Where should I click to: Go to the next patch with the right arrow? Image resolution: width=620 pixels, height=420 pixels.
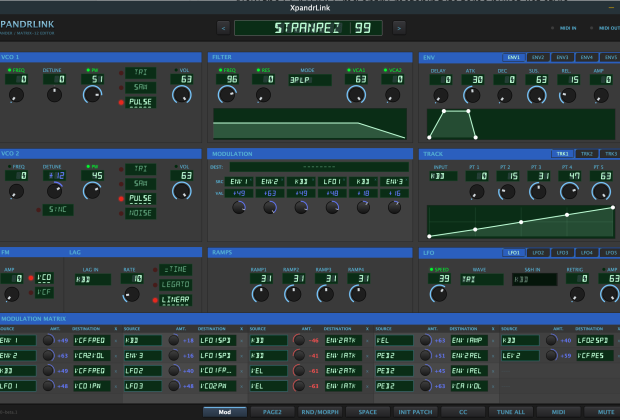click(x=399, y=28)
